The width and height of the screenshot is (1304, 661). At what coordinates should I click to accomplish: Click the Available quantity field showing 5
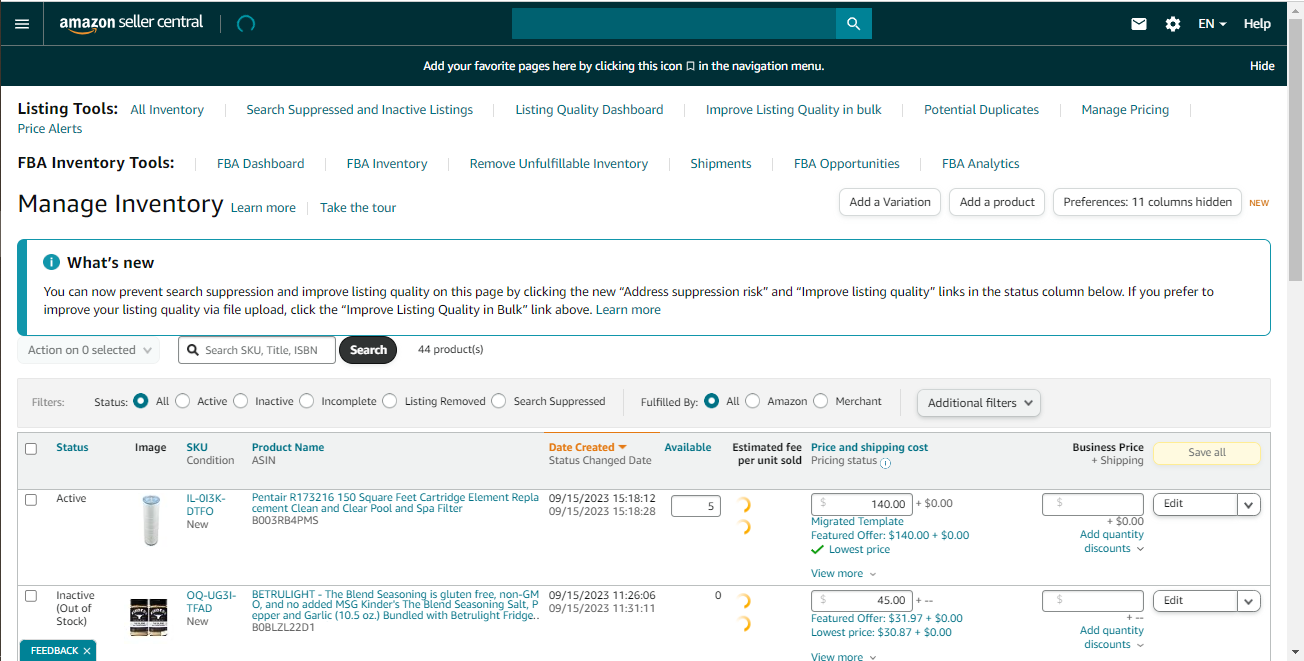coord(696,506)
